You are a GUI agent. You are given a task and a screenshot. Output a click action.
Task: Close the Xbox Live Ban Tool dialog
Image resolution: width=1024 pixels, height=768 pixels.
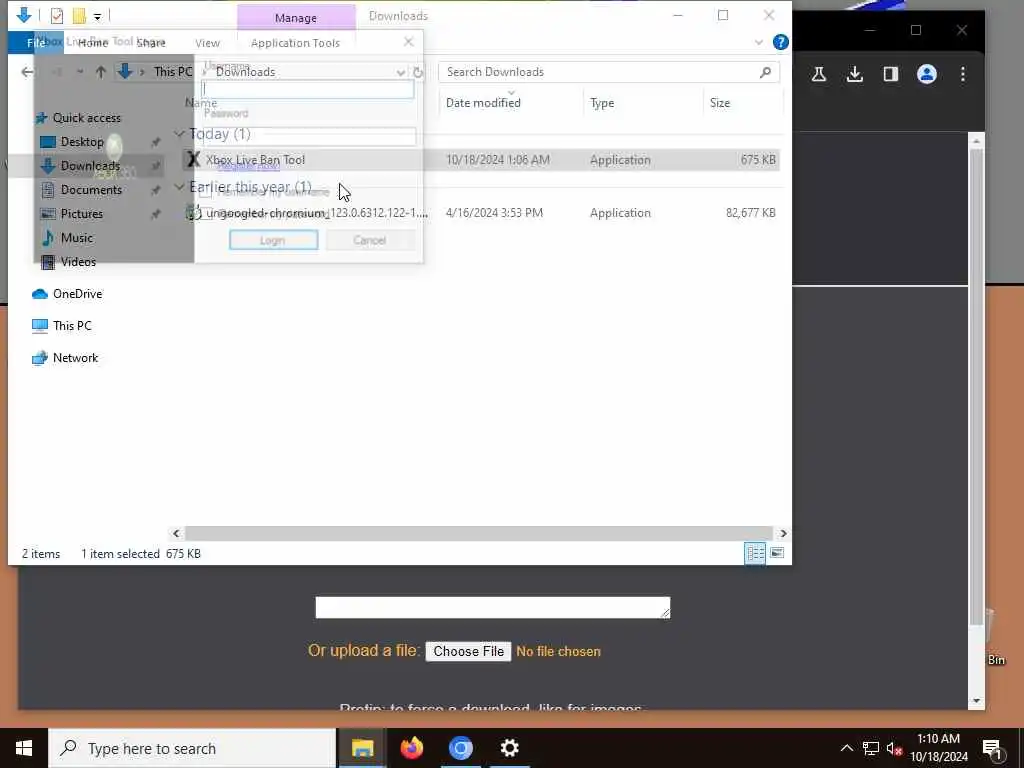pos(408,42)
